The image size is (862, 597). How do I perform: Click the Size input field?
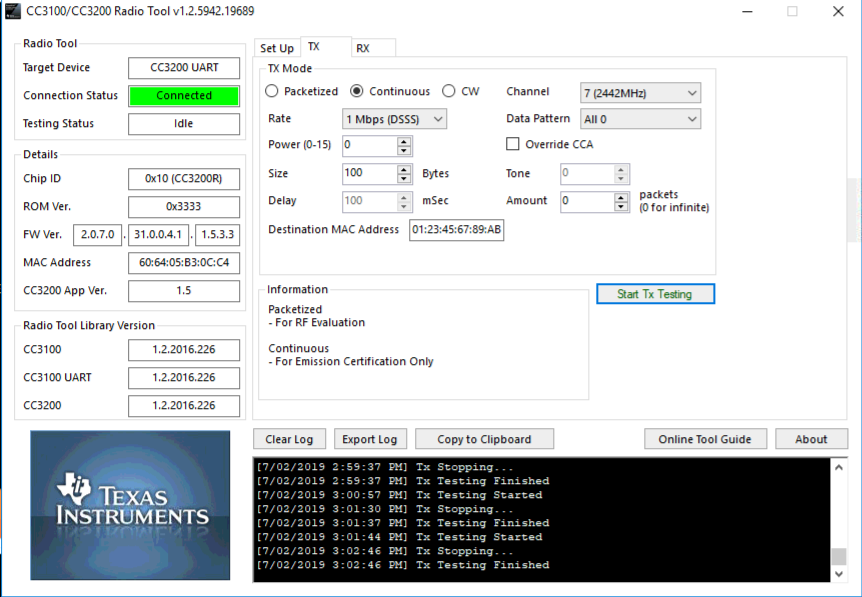click(370, 174)
